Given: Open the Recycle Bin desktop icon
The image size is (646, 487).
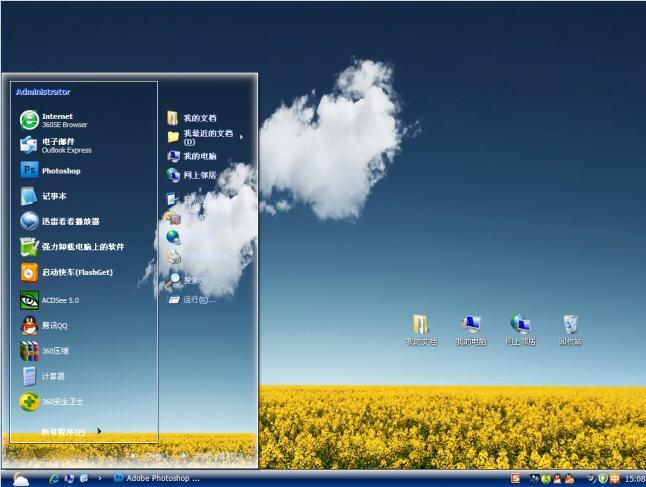Looking at the screenshot, I should coord(571,330).
